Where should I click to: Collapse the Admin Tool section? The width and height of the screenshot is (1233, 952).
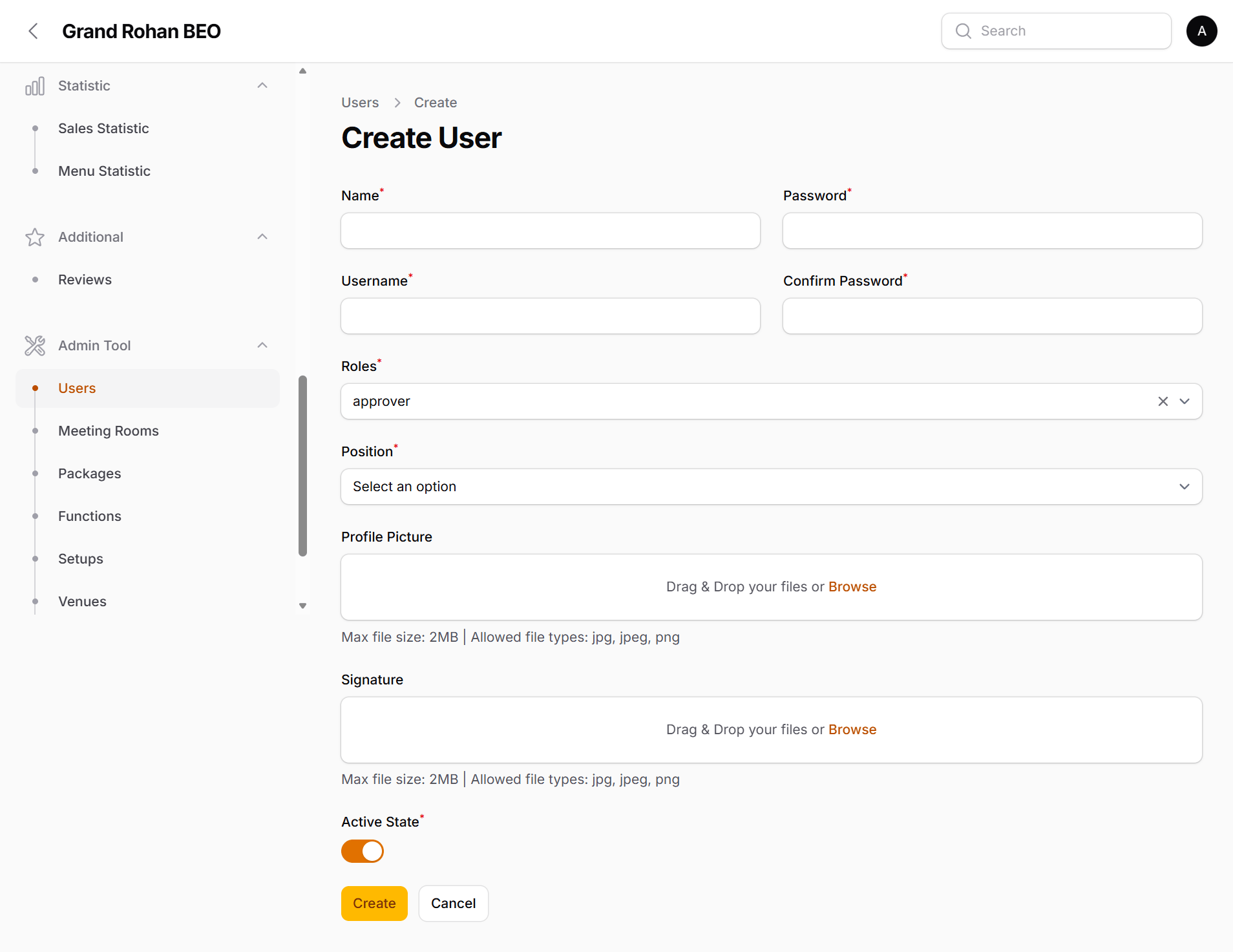click(262, 346)
